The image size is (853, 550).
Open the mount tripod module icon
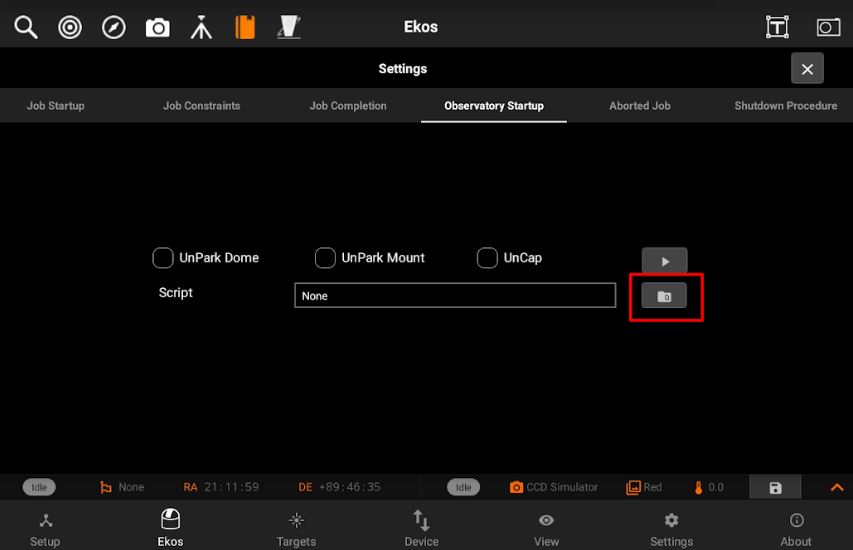201,27
